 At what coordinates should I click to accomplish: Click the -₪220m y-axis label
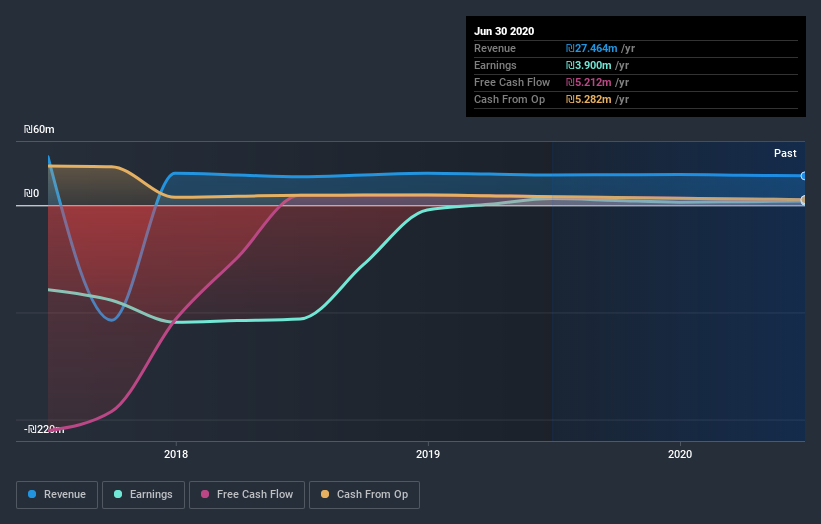[x=44, y=430]
